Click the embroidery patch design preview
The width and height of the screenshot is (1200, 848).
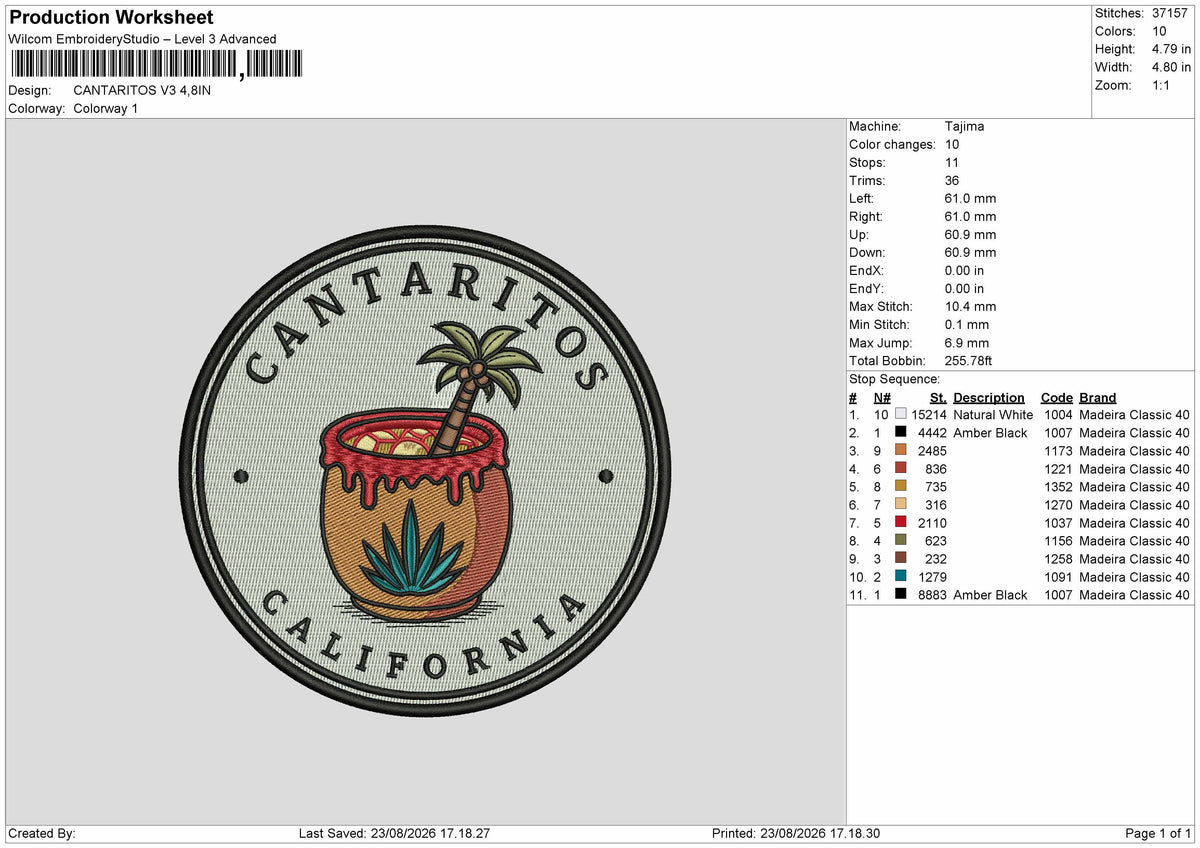tap(426, 469)
